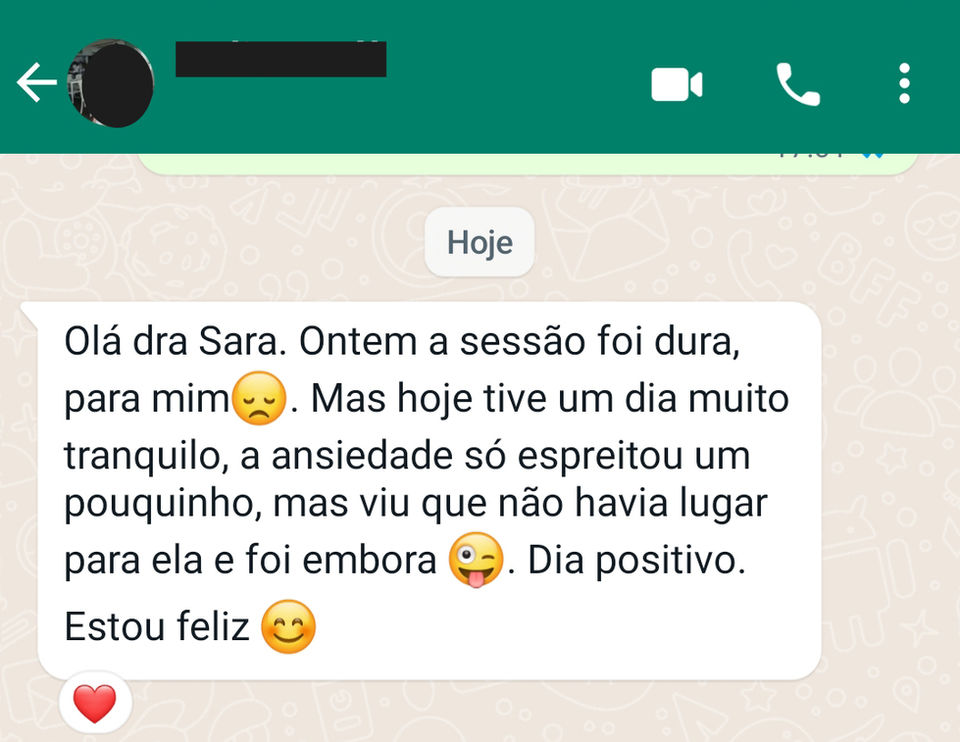
Task: Open the contact's profile picture
Action: pos(110,83)
